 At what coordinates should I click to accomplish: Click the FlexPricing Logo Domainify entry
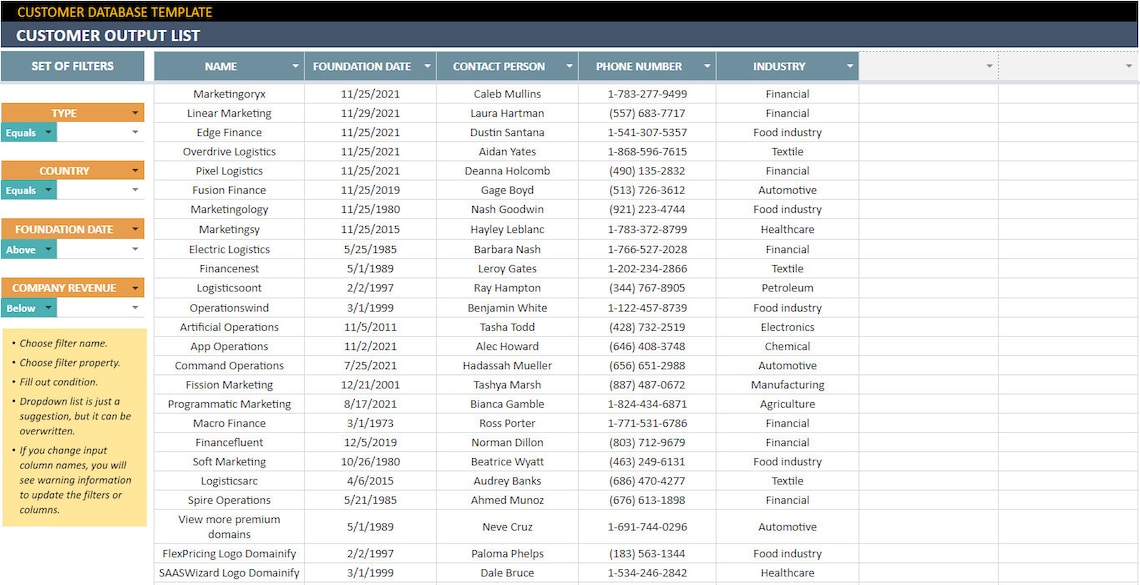tap(229, 552)
